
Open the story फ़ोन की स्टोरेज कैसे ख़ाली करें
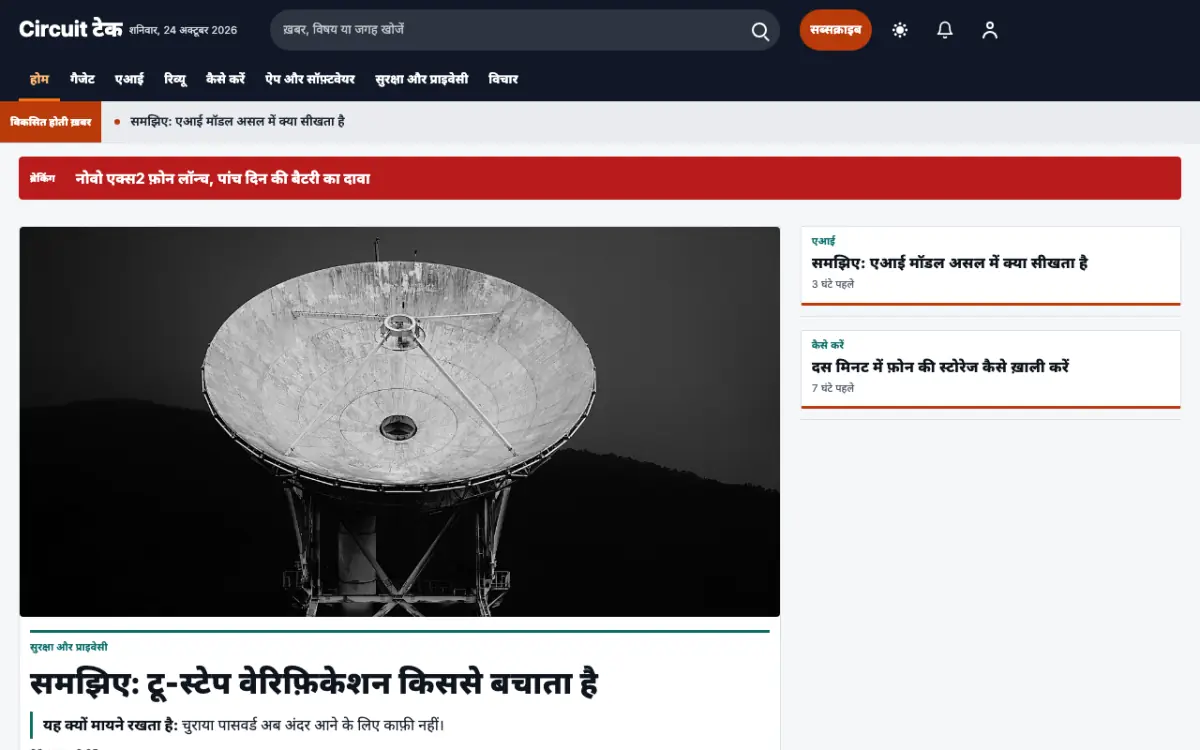(940, 367)
